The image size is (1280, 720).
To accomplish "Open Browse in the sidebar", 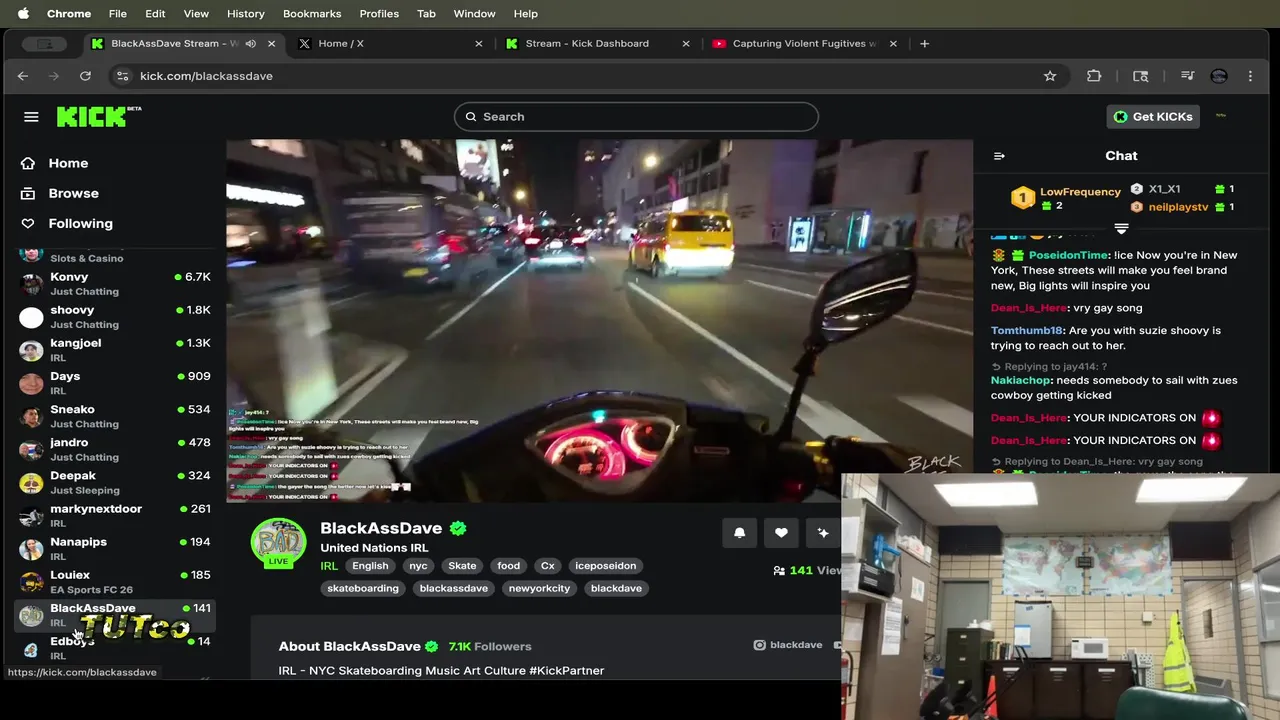I will pos(73,193).
